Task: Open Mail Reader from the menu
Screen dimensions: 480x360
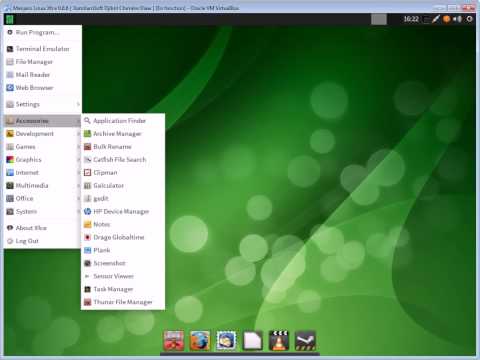Action: click(43, 75)
